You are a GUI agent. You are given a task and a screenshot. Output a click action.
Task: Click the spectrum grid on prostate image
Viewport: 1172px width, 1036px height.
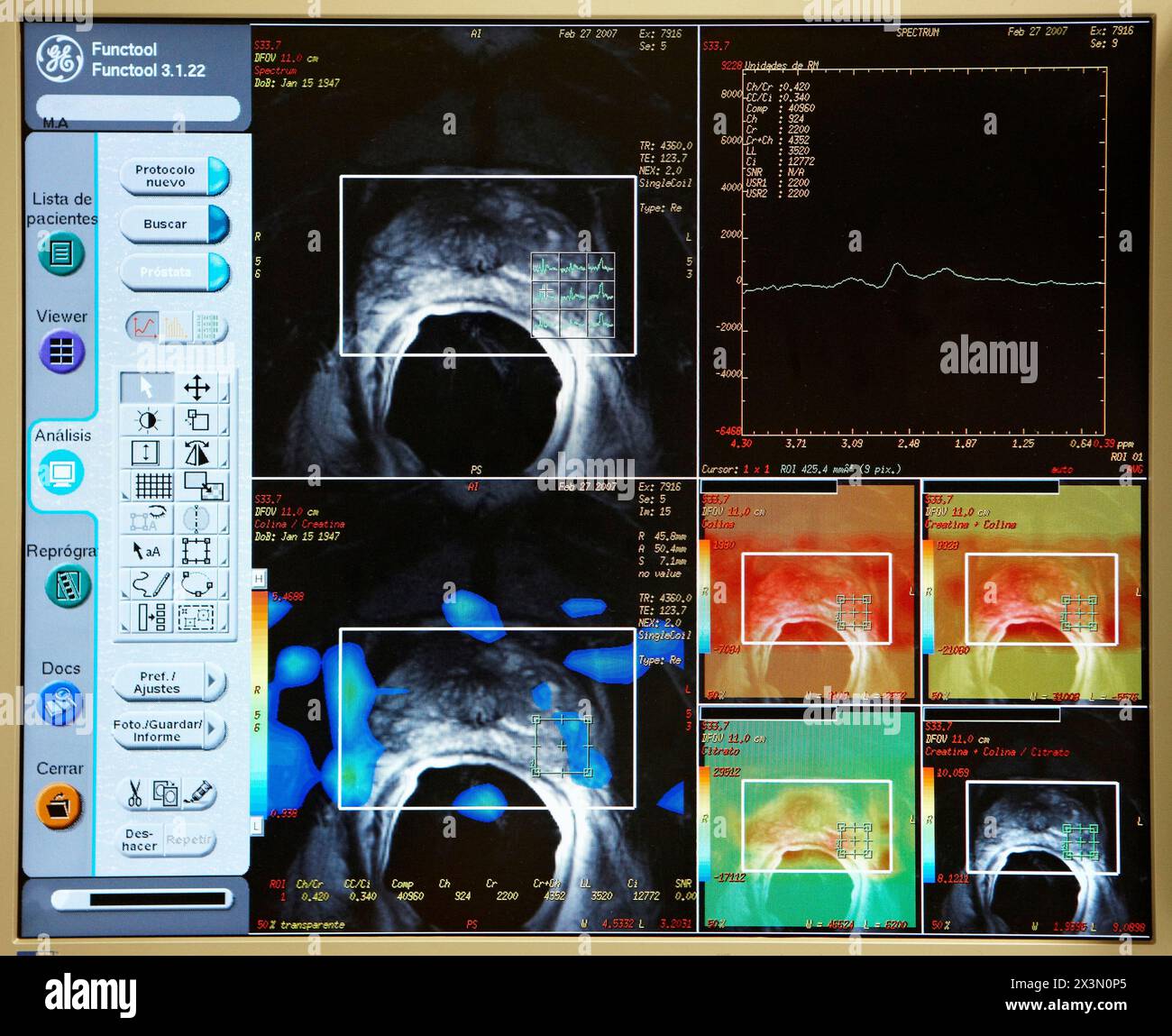click(572, 295)
